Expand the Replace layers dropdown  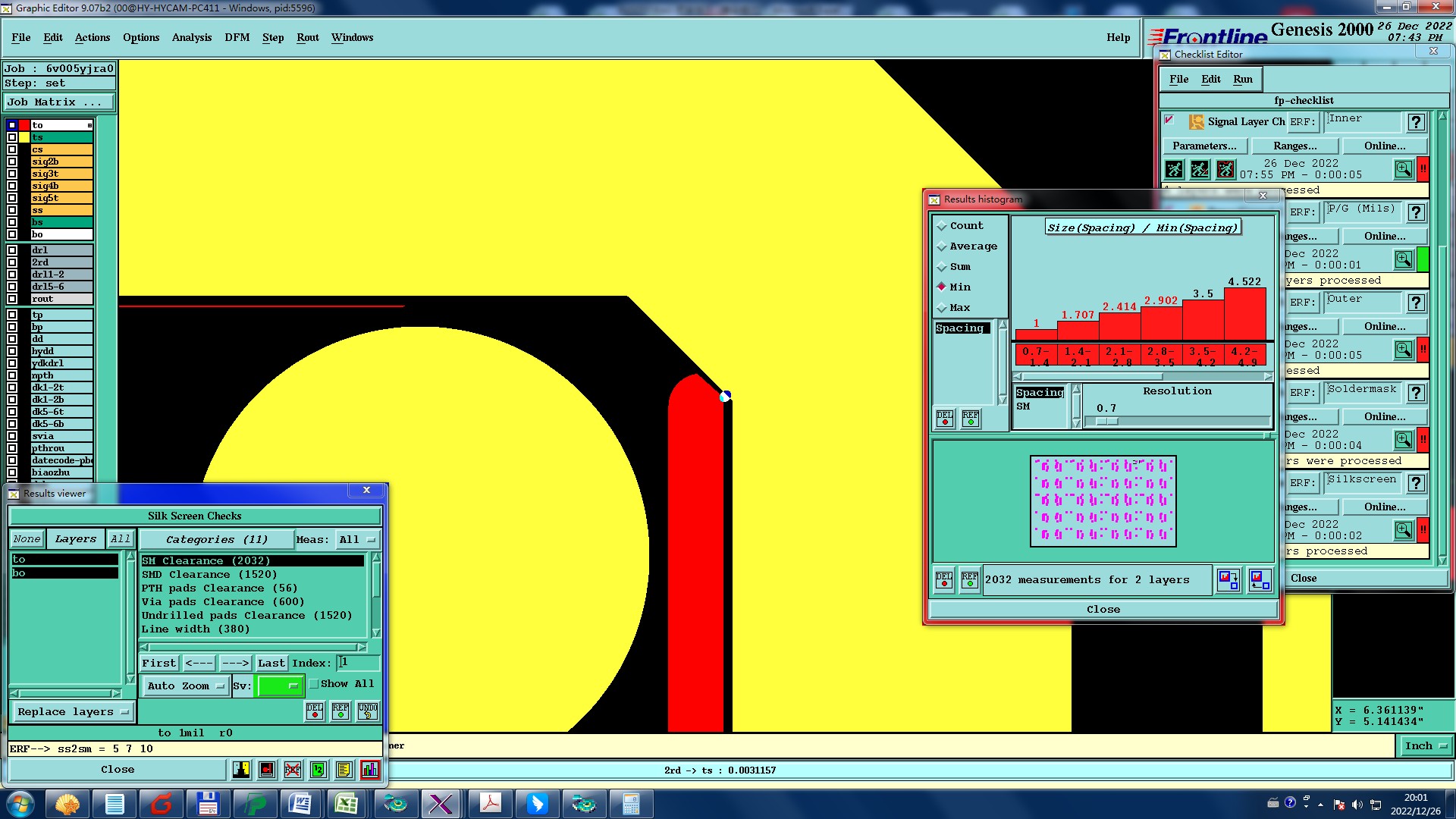point(73,712)
